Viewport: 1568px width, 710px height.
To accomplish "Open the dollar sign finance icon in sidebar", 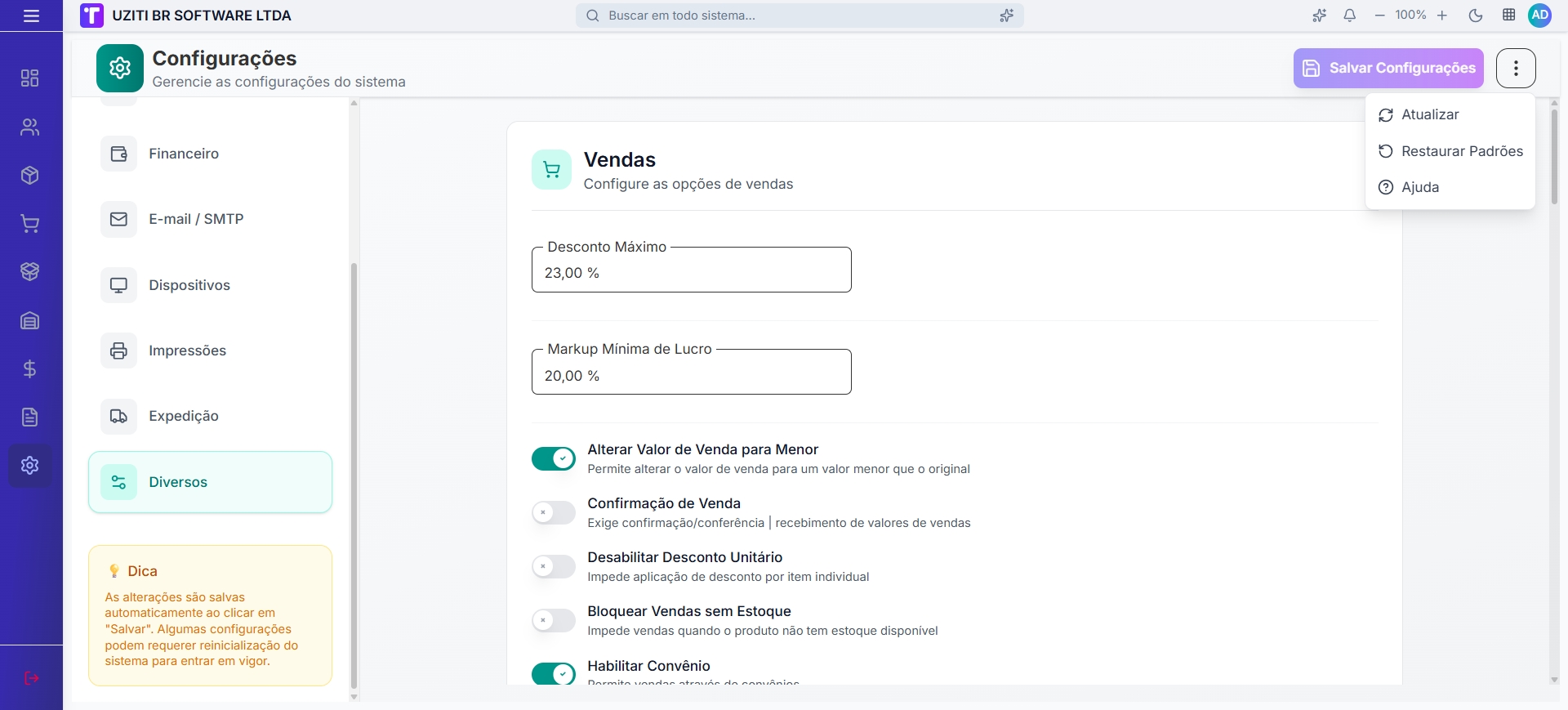I will point(30,369).
